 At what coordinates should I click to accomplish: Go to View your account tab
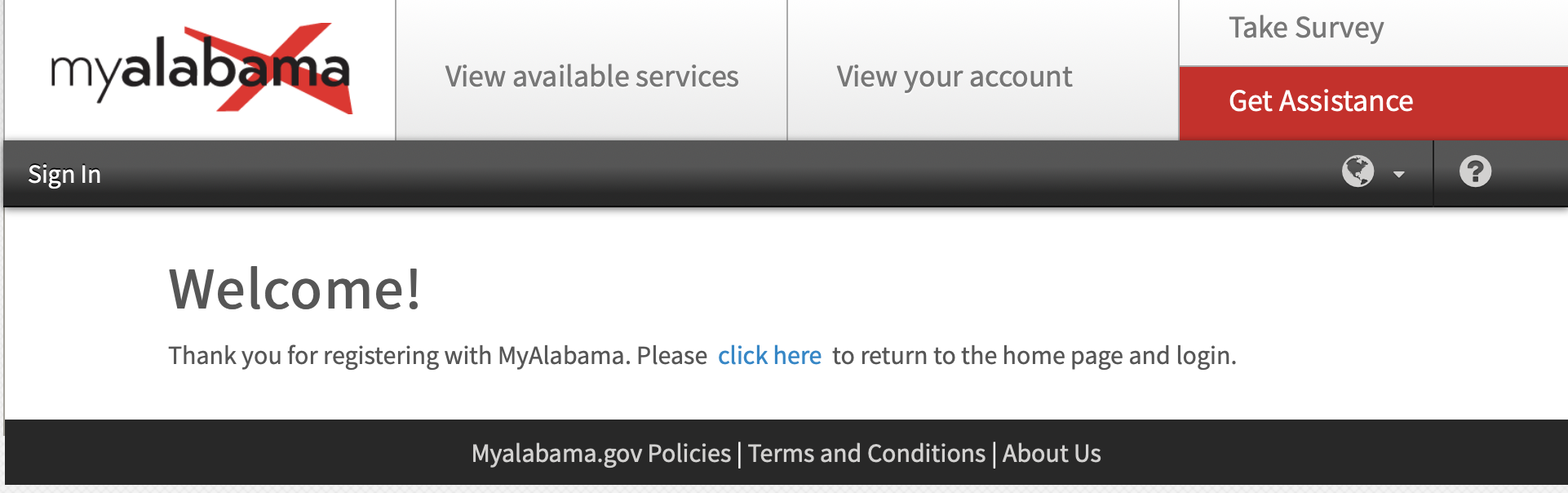pos(954,76)
